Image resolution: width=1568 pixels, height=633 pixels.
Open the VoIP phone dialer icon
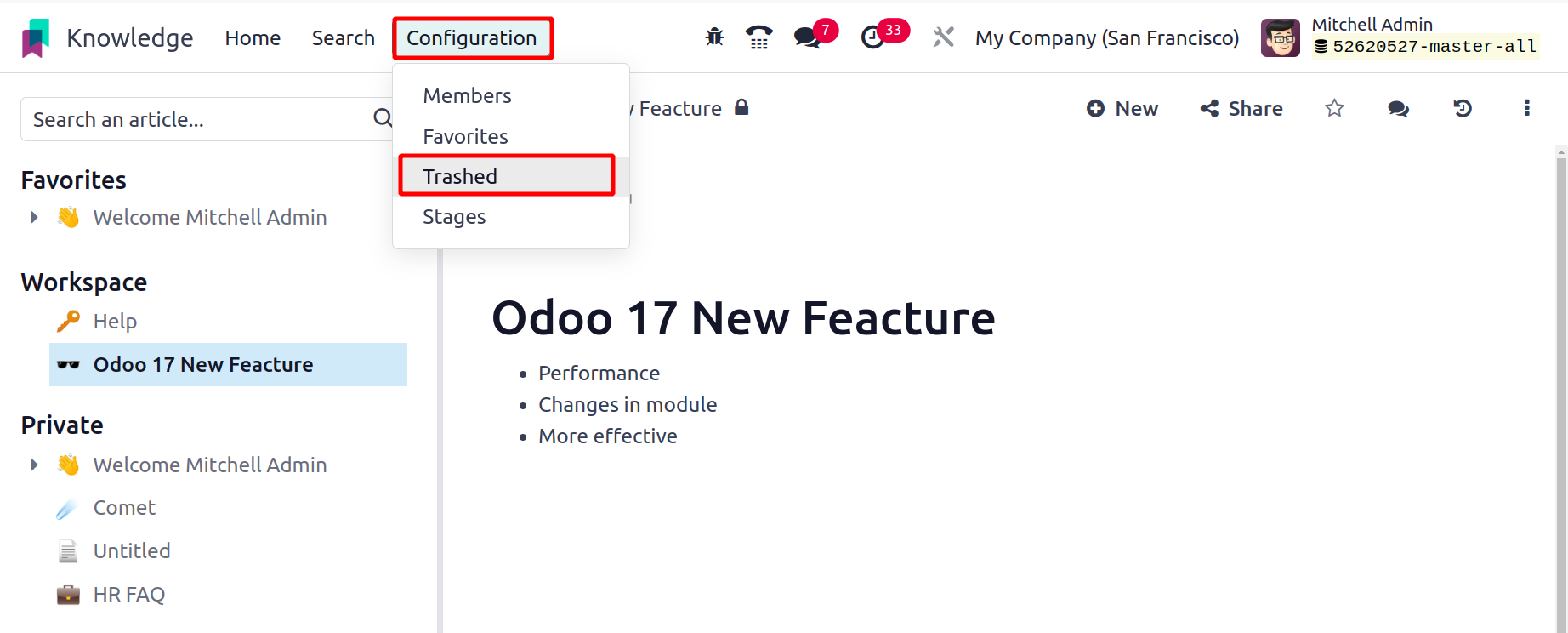click(758, 37)
